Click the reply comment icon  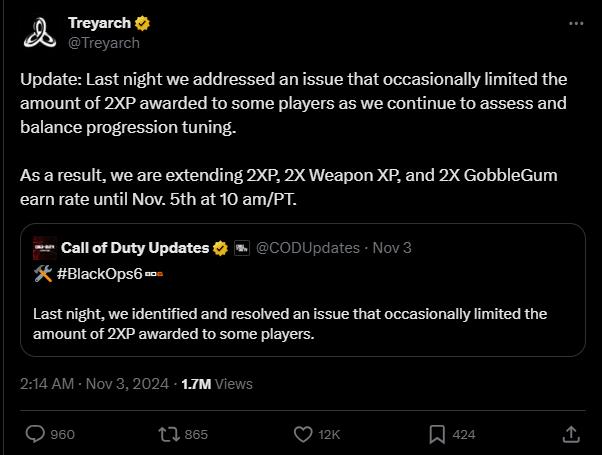tap(34, 434)
